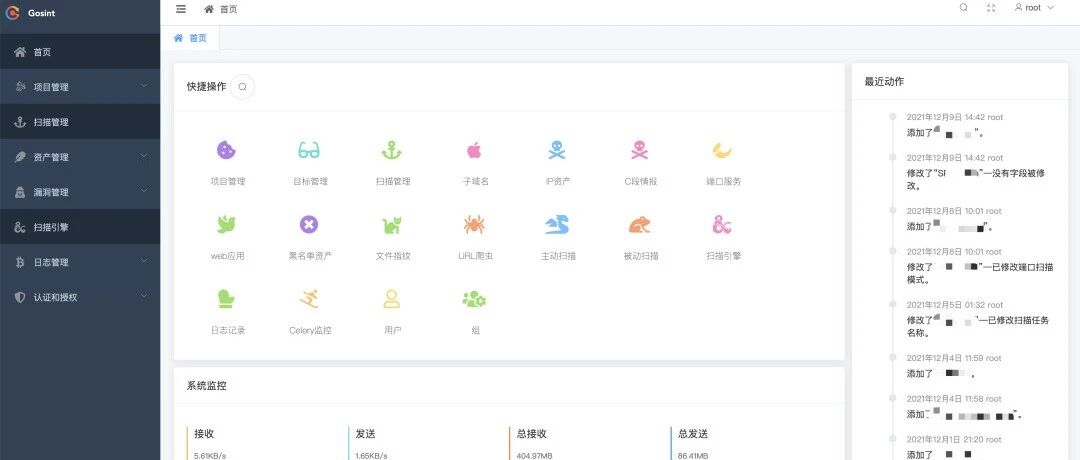Open the 扫描管理 anchor shortcut icon

392,149
